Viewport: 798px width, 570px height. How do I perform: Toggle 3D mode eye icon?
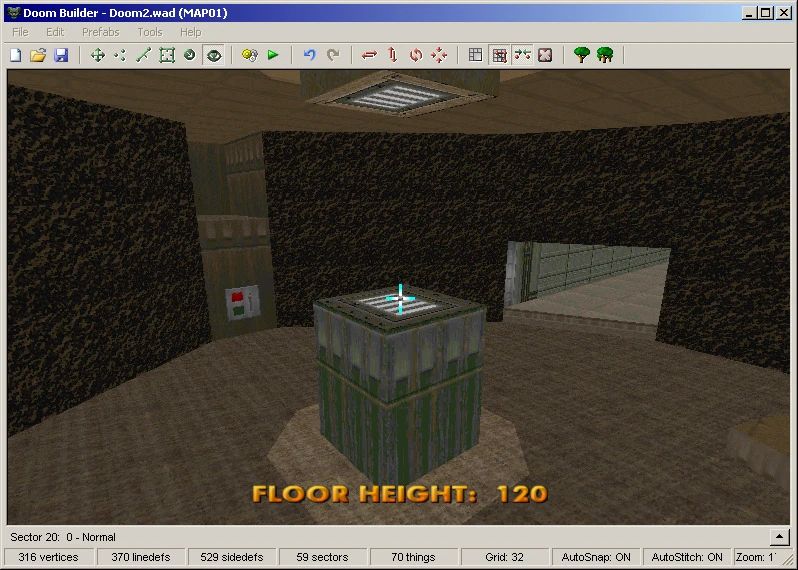pos(213,55)
